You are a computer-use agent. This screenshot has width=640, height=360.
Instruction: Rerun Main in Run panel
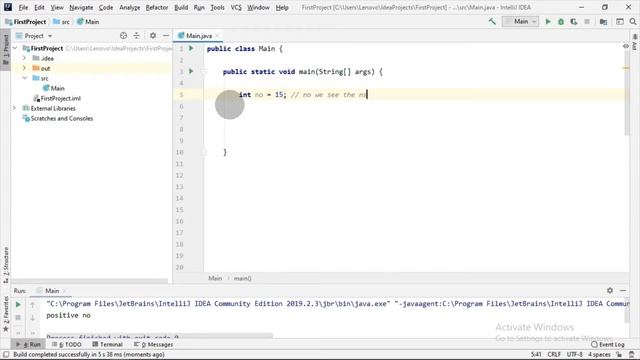[18, 304]
